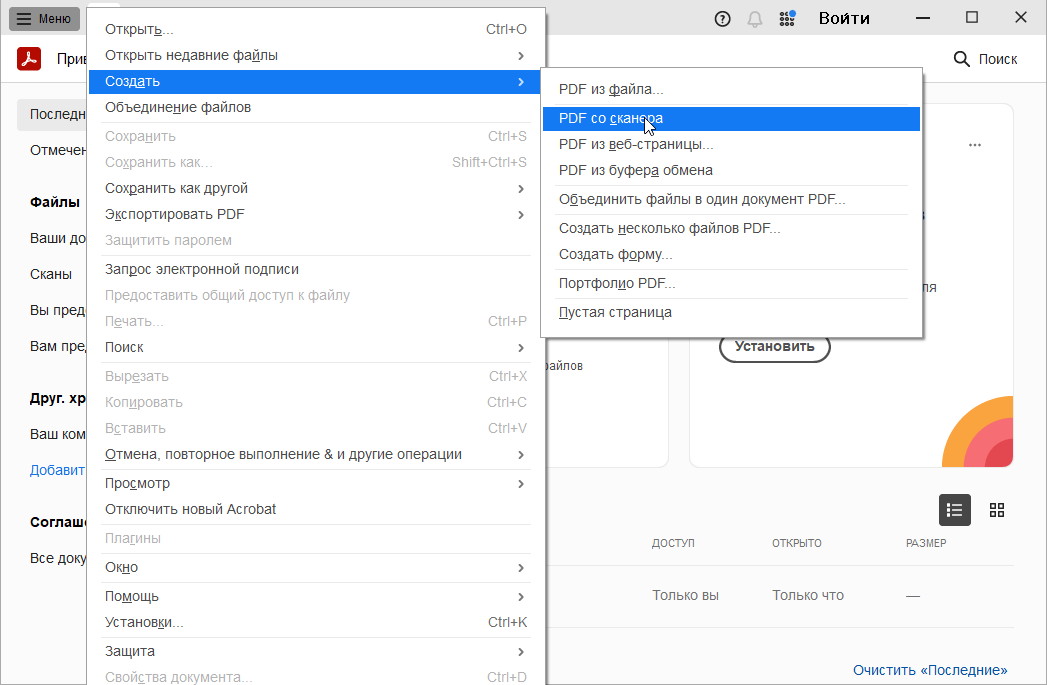Switch to list view icon
The height and width of the screenshot is (685, 1047).
coord(954,510)
